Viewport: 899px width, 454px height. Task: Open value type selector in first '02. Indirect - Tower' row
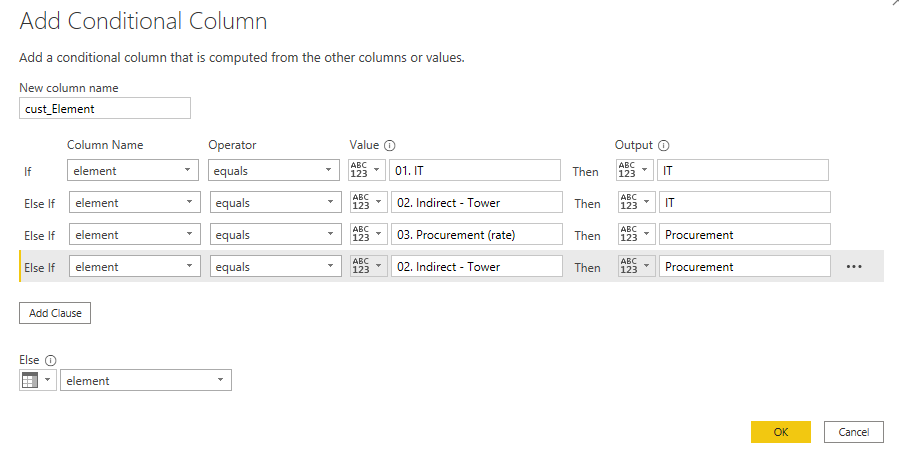click(369, 202)
